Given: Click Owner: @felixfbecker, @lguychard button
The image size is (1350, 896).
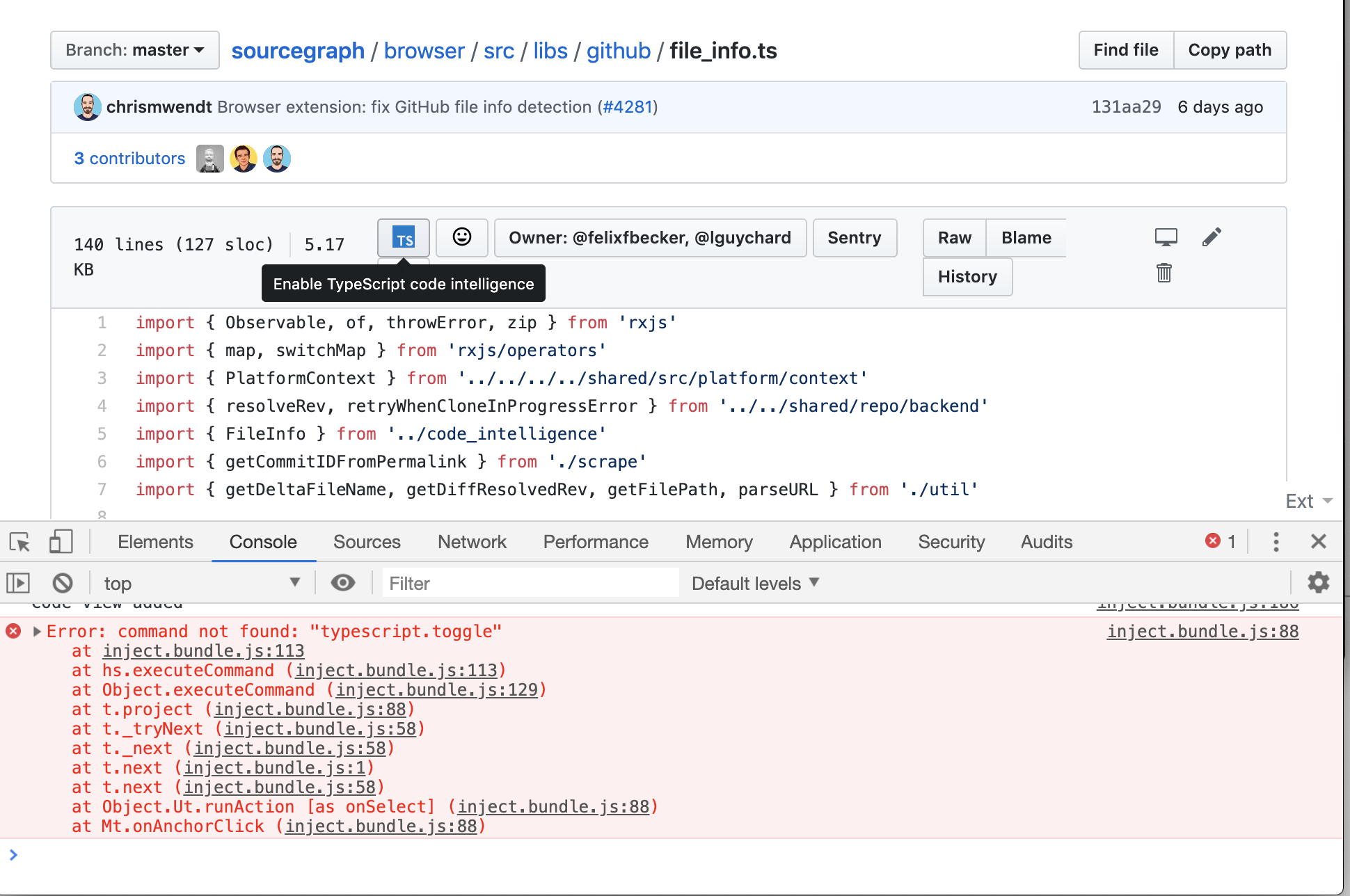Looking at the screenshot, I should [x=650, y=238].
